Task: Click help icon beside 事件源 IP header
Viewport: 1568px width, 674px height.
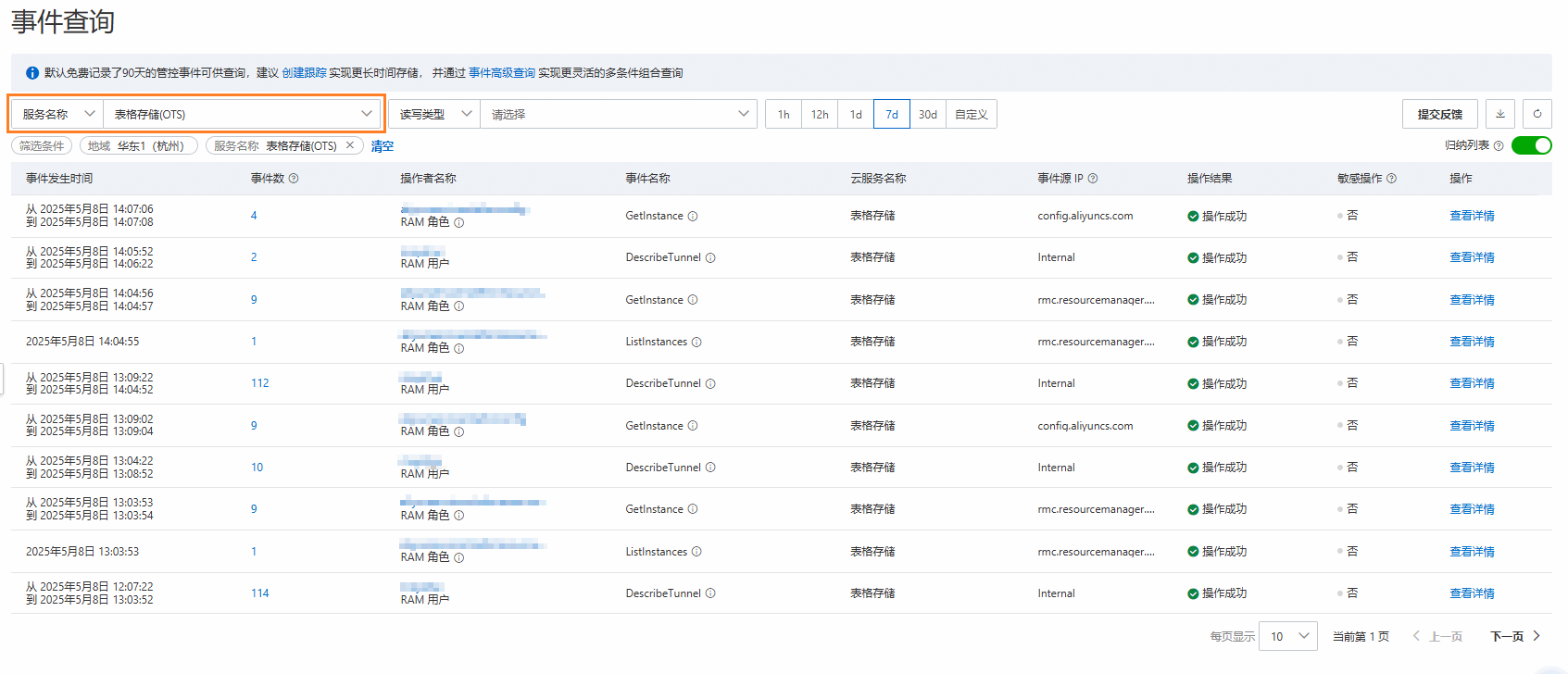Action: click(x=1093, y=179)
